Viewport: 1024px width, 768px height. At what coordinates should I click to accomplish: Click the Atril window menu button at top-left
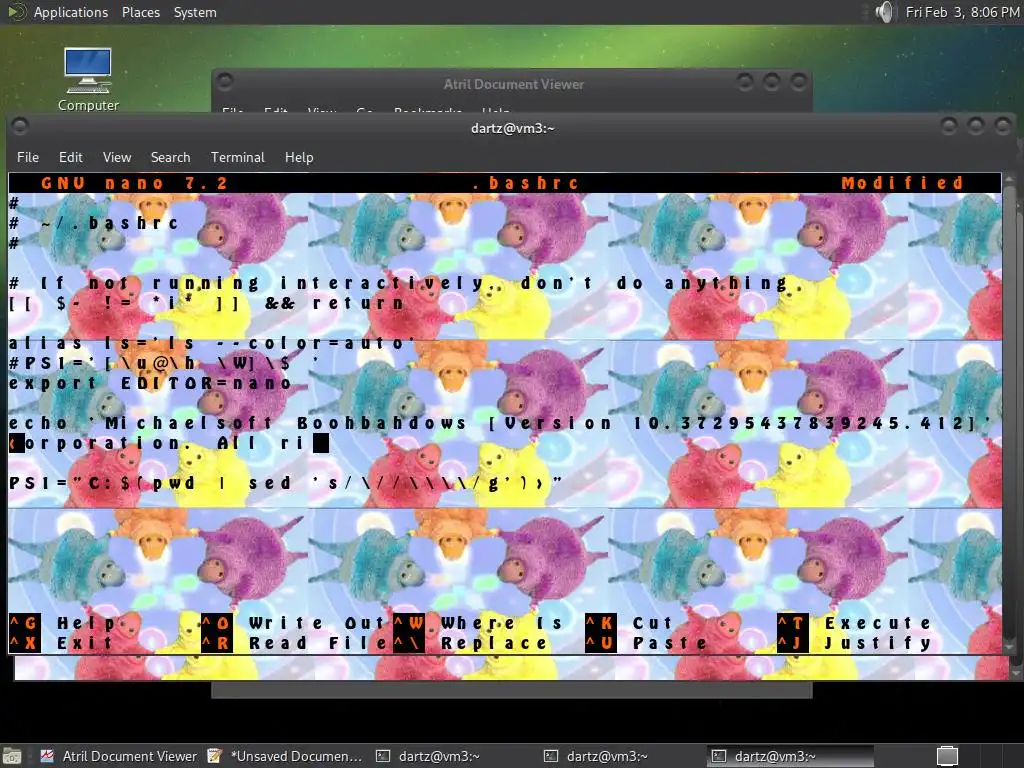point(225,81)
